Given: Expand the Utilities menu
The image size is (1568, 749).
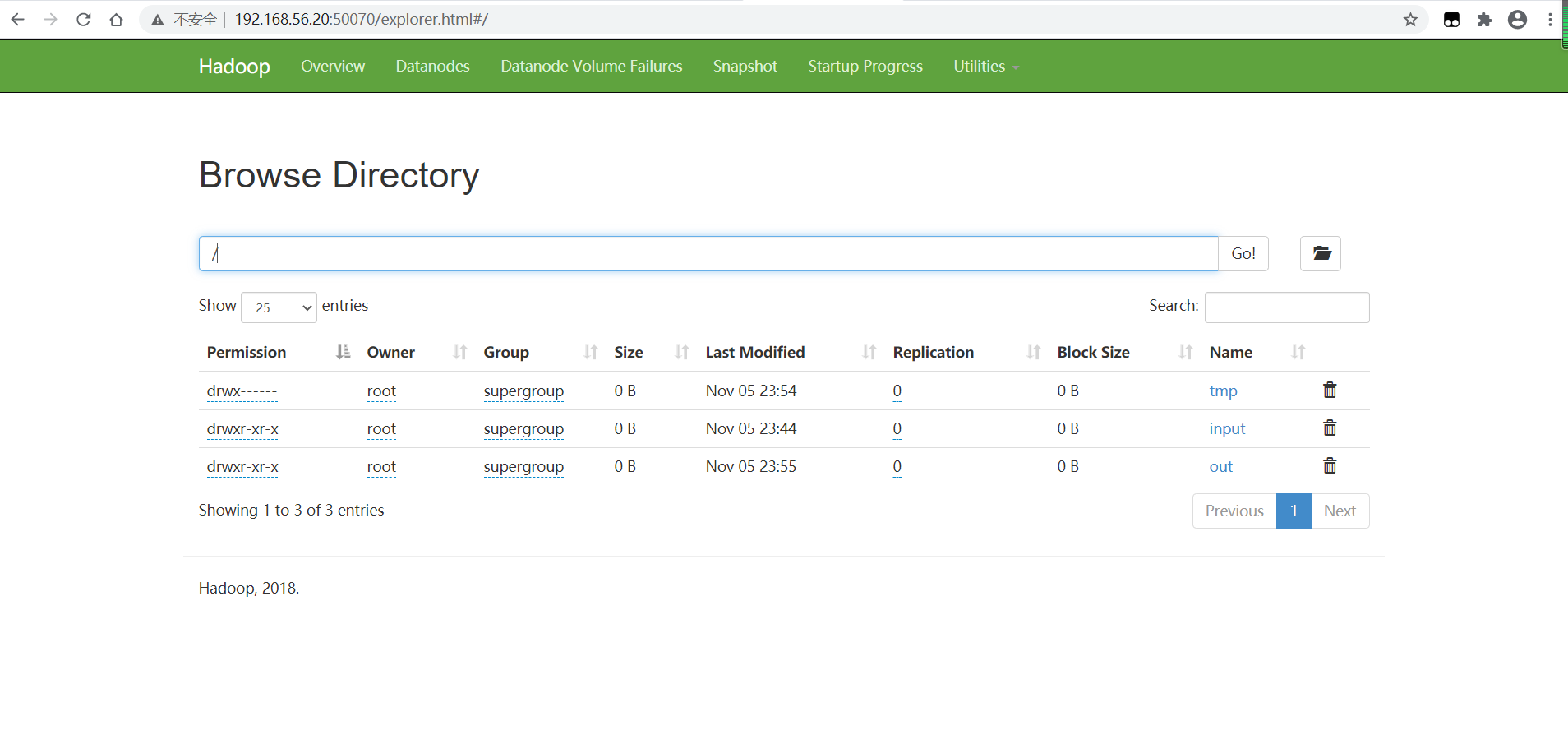Looking at the screenshot, I should point(986,67).
